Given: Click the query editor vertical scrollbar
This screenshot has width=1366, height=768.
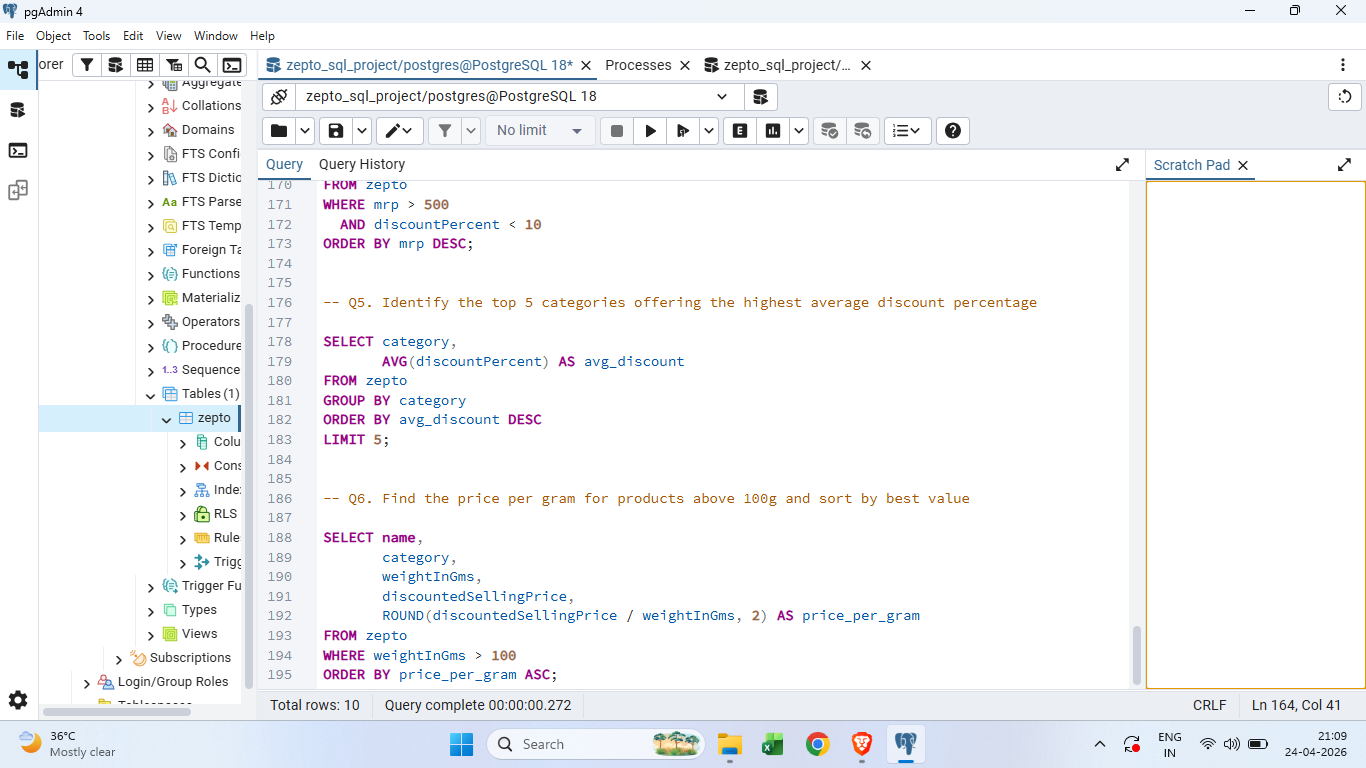Looking at the screenshot, I should pos(1136,653).
